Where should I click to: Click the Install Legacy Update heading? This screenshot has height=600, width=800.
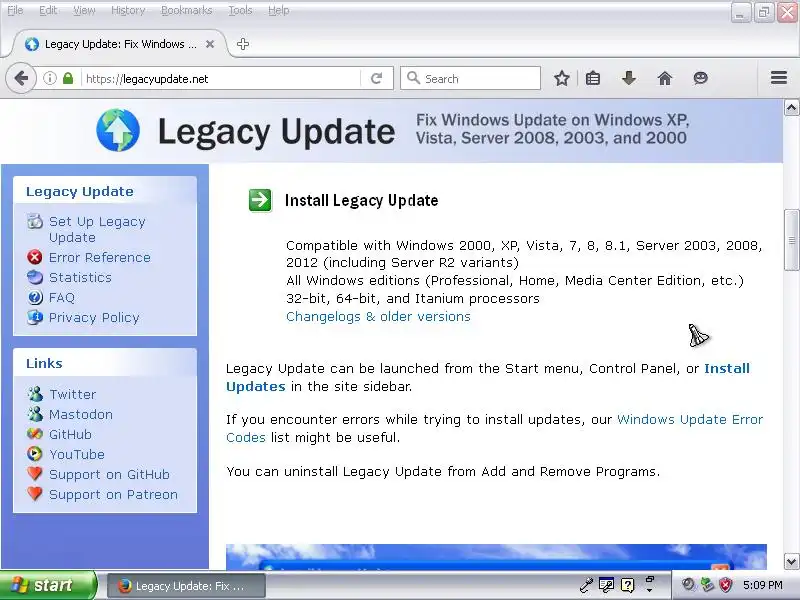(361, 200)
